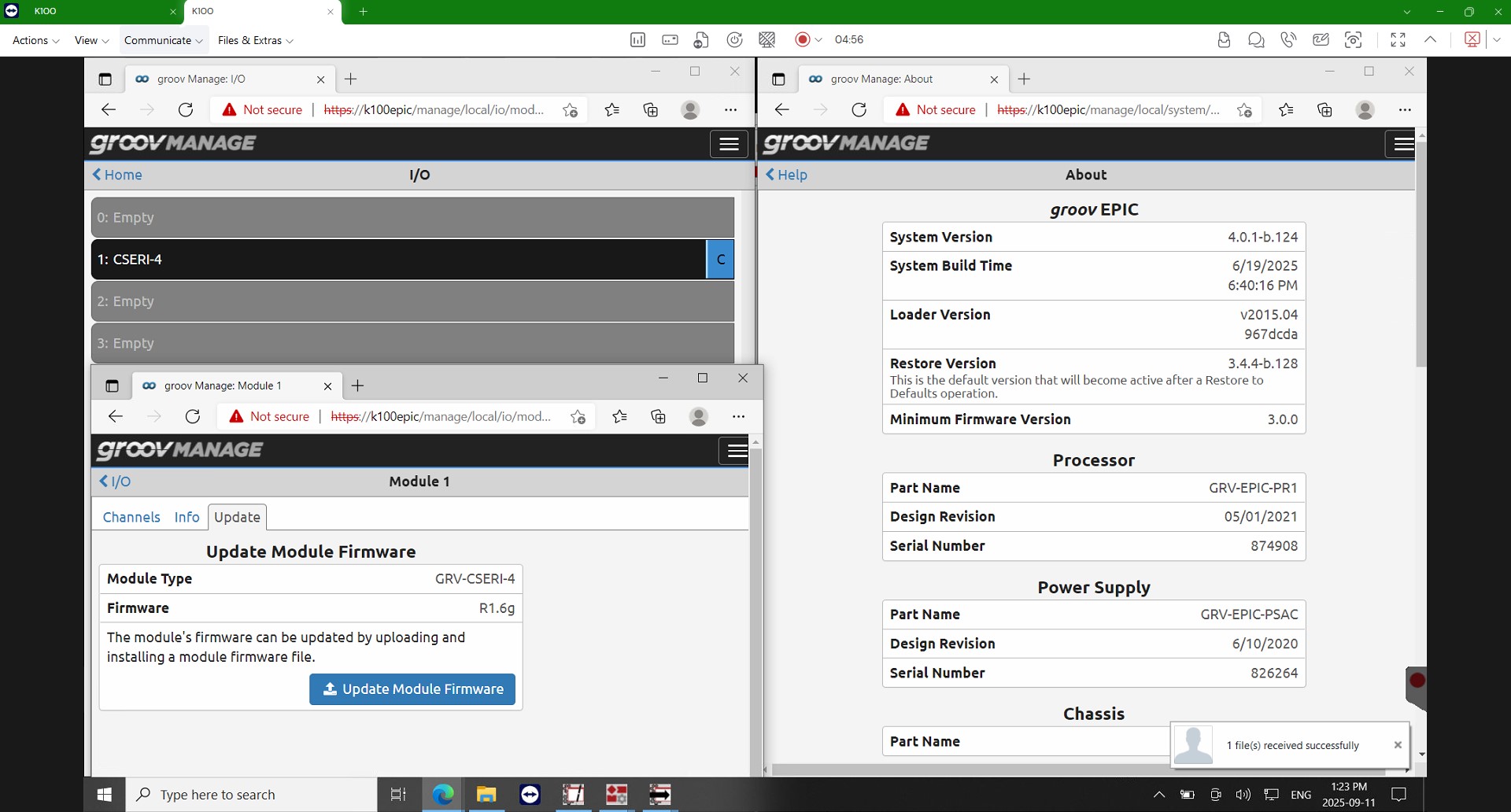1511x812 pixels.
Task: Open hamburger menu in Module 1 window
Action: coord(737,451)
